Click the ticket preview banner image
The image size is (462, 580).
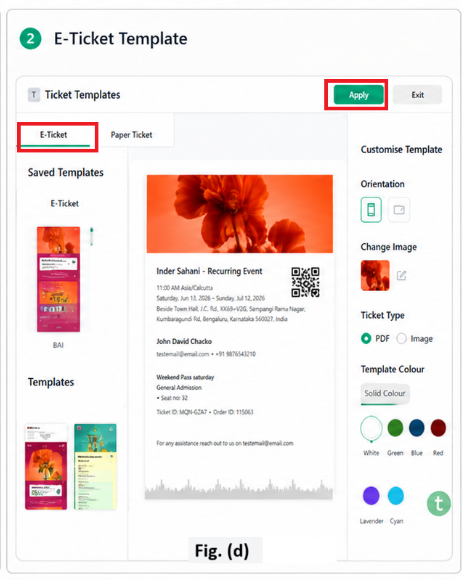240,214
